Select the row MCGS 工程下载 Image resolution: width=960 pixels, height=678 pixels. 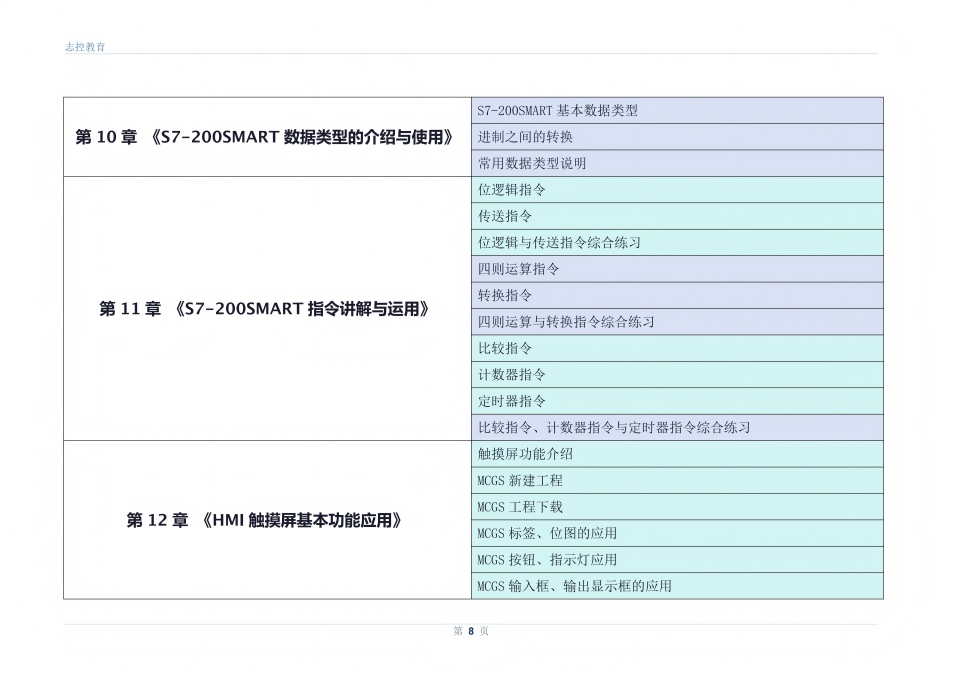(x=677, y=507)
